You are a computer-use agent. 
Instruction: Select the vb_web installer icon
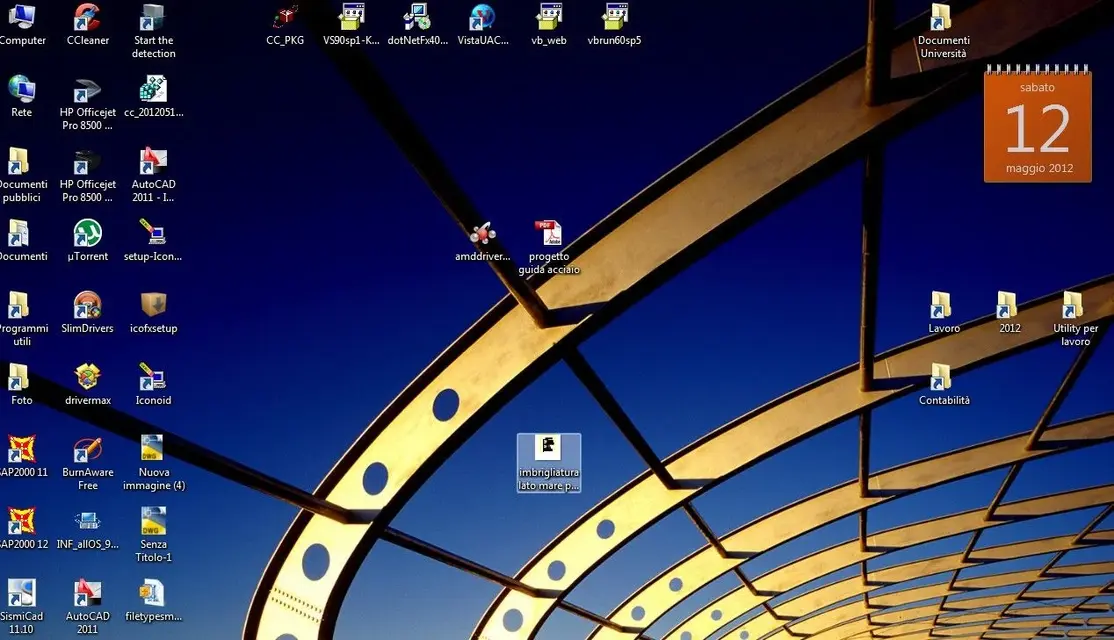(x=548, y=25)
